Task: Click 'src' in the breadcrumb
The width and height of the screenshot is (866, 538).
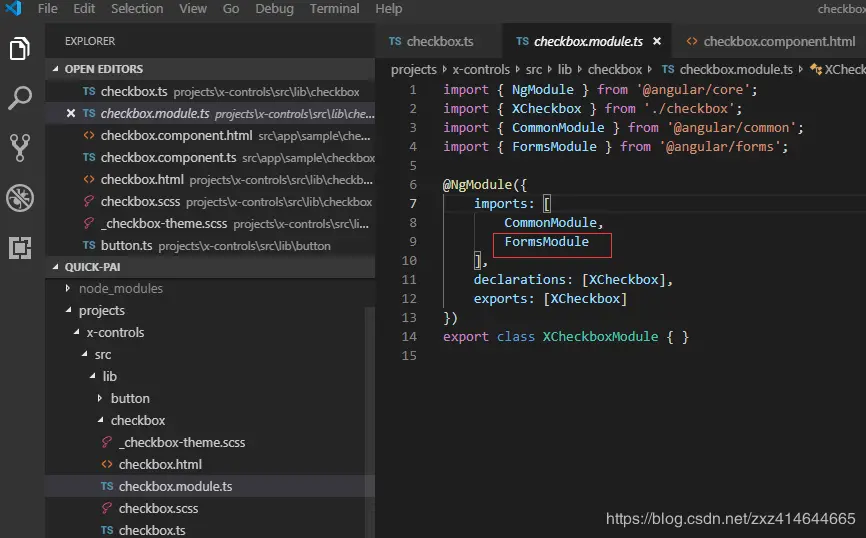Action: 534,70
